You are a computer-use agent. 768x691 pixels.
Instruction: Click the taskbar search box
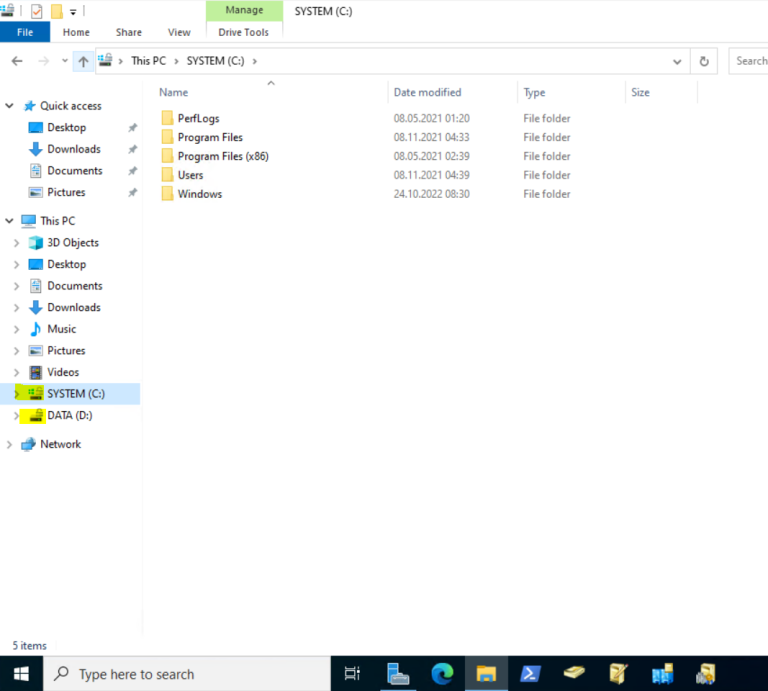pos(187,674)
